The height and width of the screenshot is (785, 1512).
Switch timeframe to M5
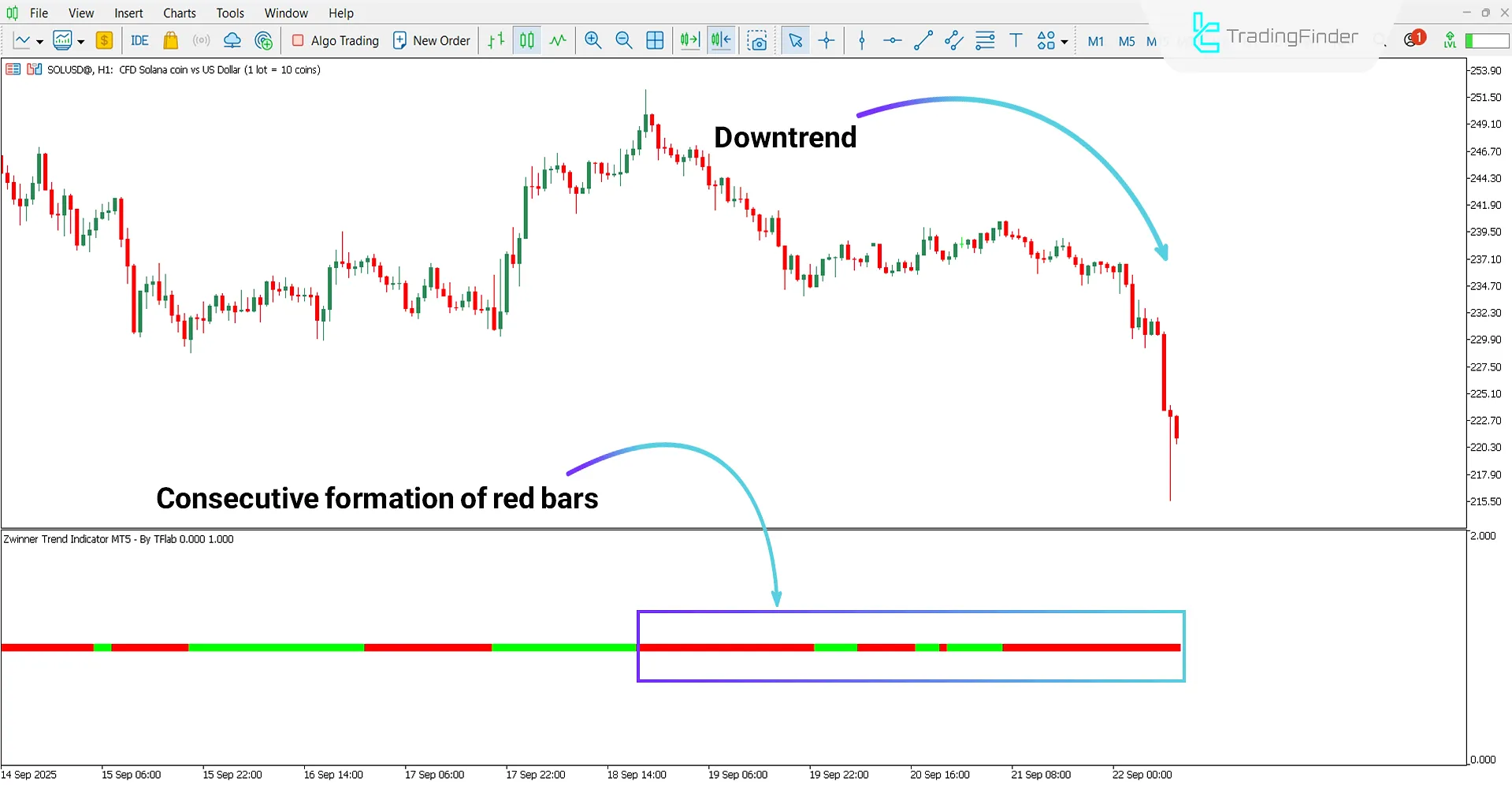(x=1126, y=41)
